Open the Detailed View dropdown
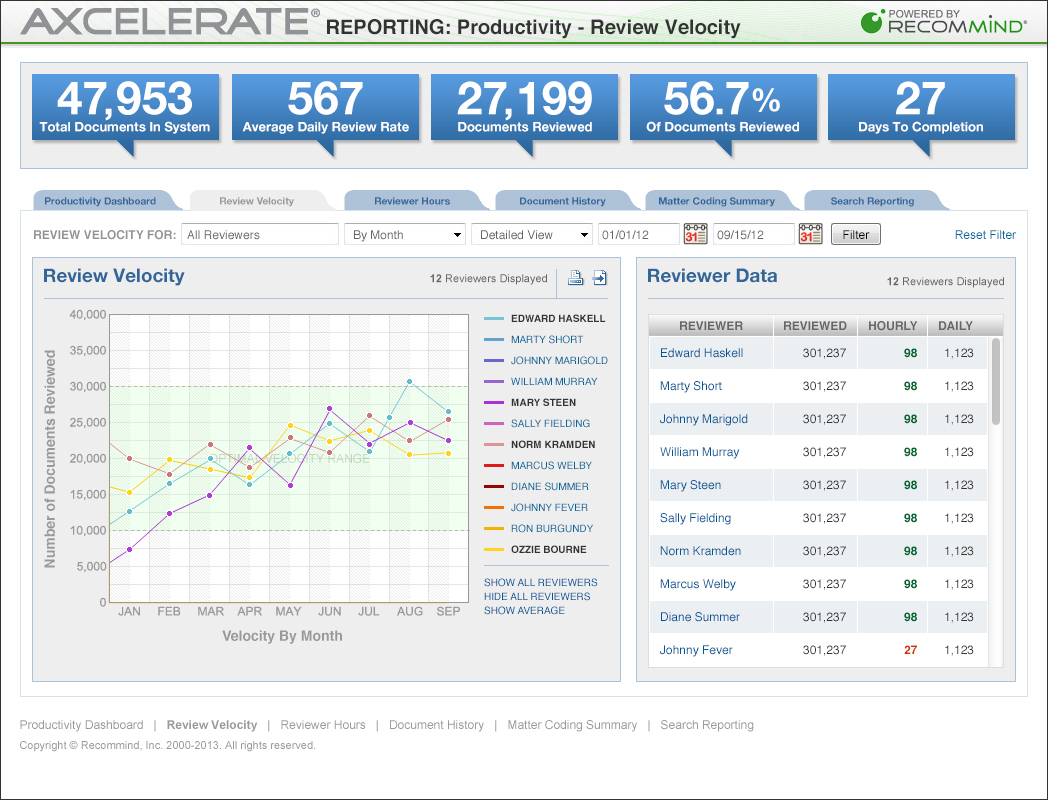Image resolution: width=1048 pixels, height=800 pixels. click(x=532, y=235)
